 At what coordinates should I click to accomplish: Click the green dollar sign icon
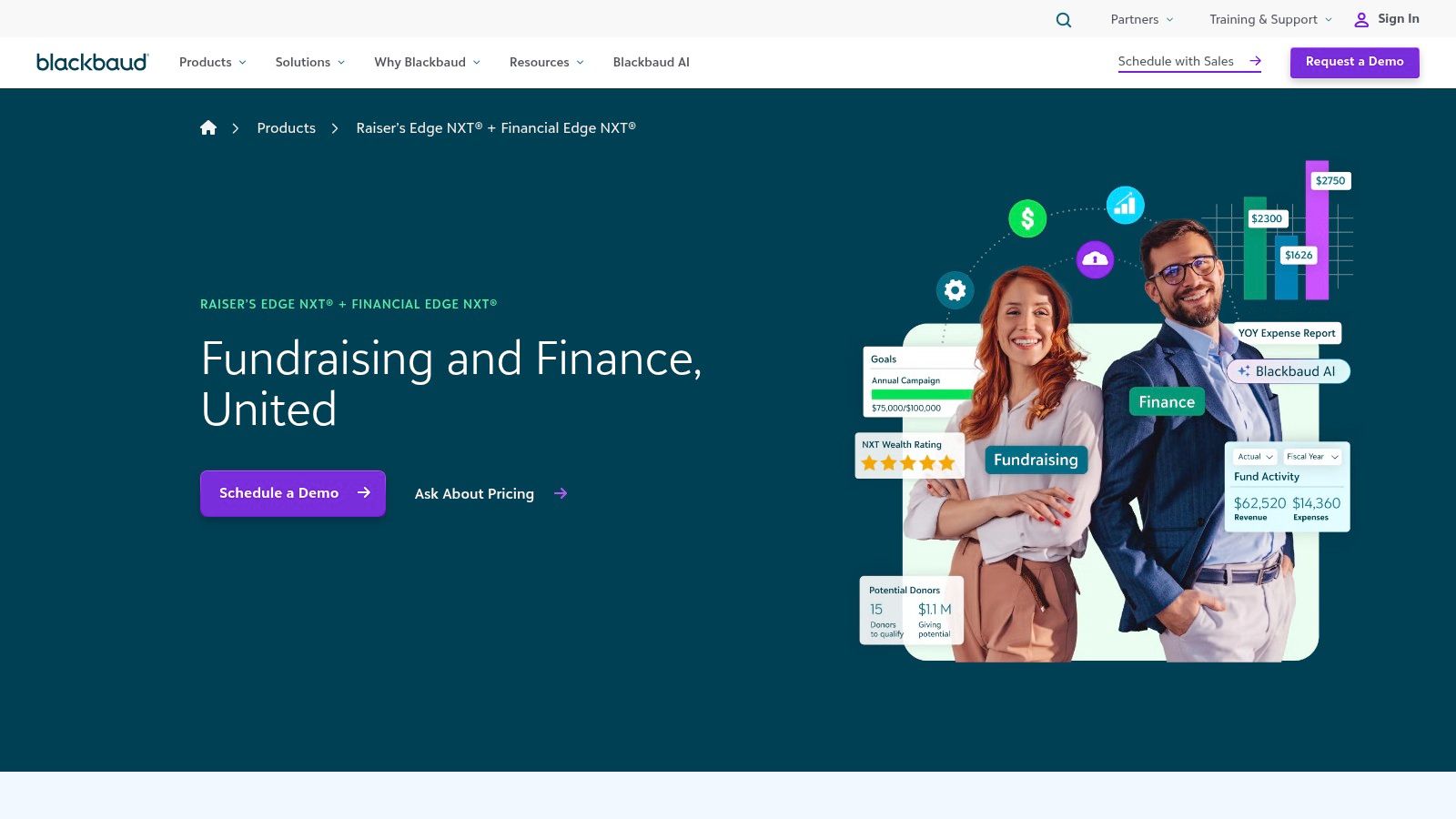click(1027, 218)
